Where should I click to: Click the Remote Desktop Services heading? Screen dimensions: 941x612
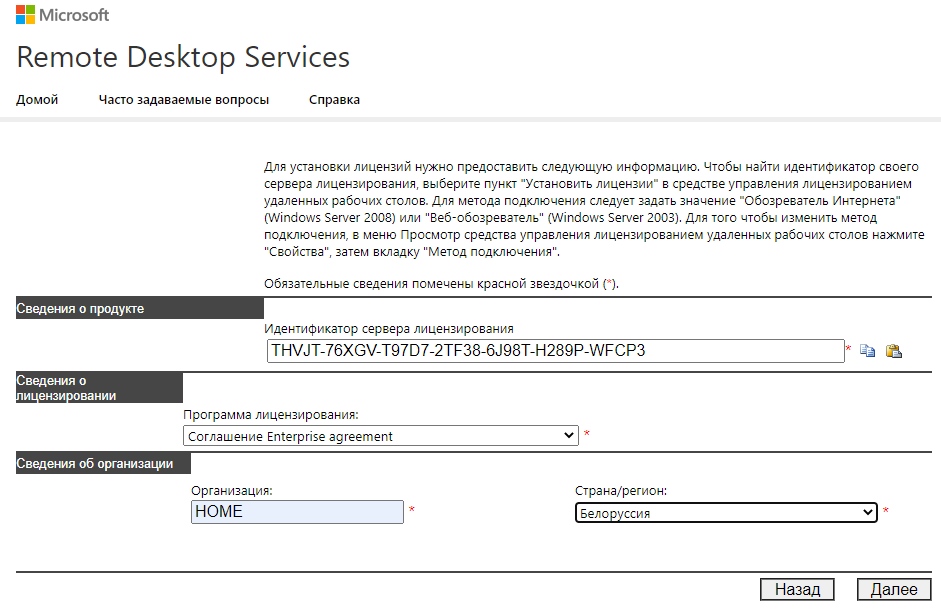click(x=183, y=57)
